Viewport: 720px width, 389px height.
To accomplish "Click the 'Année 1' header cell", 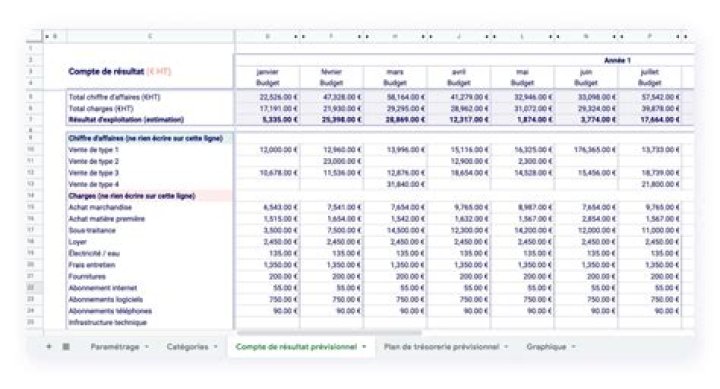I will 617,60.
